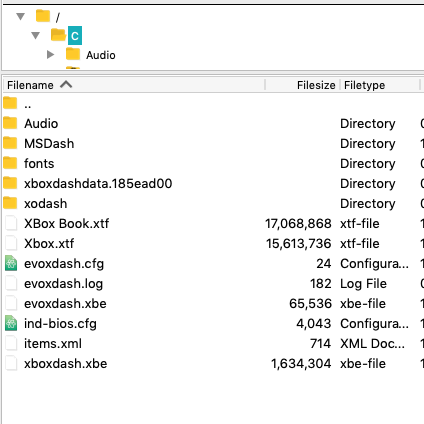
Task: Select the fonts directory row
Action: [213, 164]
